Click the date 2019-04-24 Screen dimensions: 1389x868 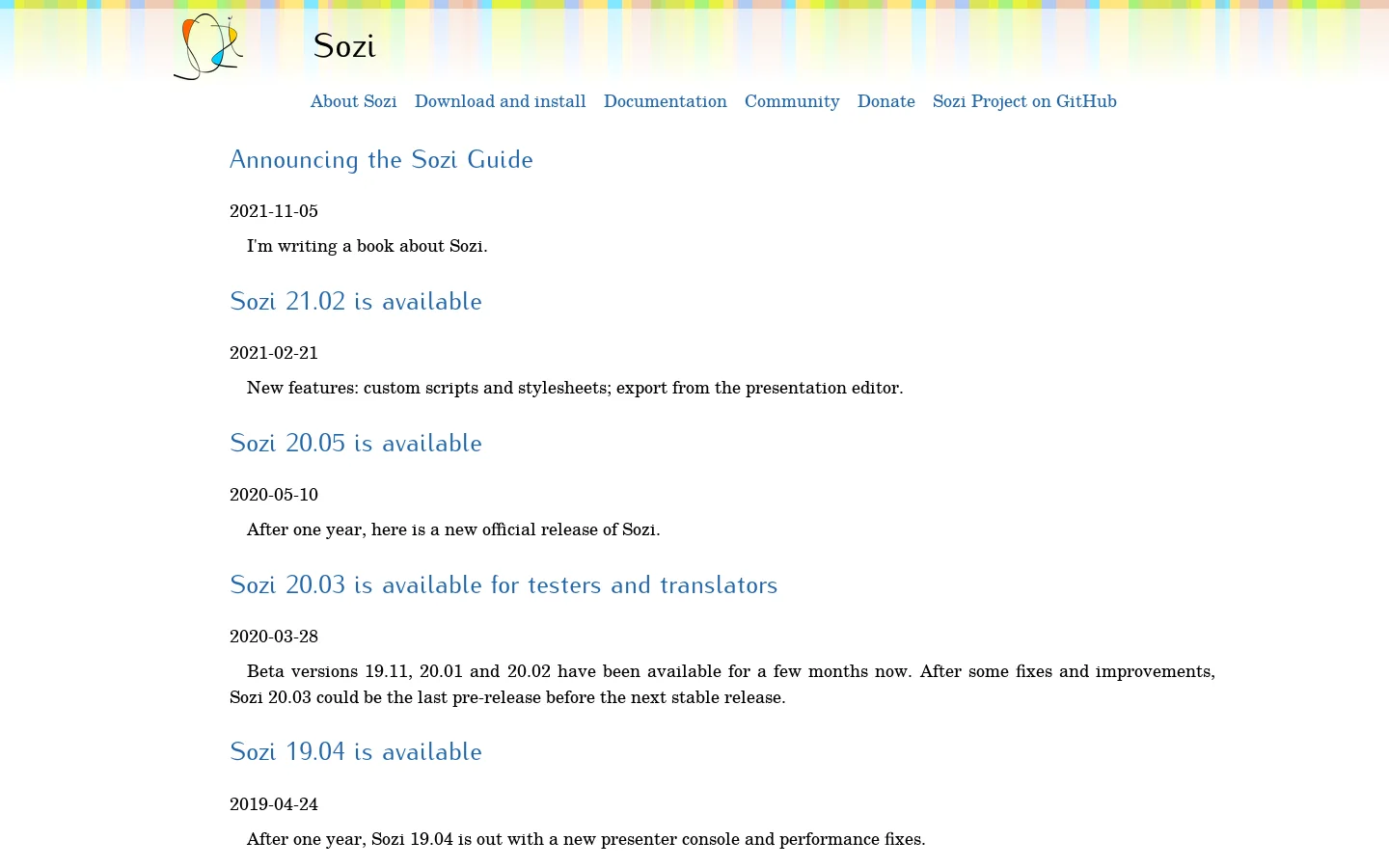274,804
